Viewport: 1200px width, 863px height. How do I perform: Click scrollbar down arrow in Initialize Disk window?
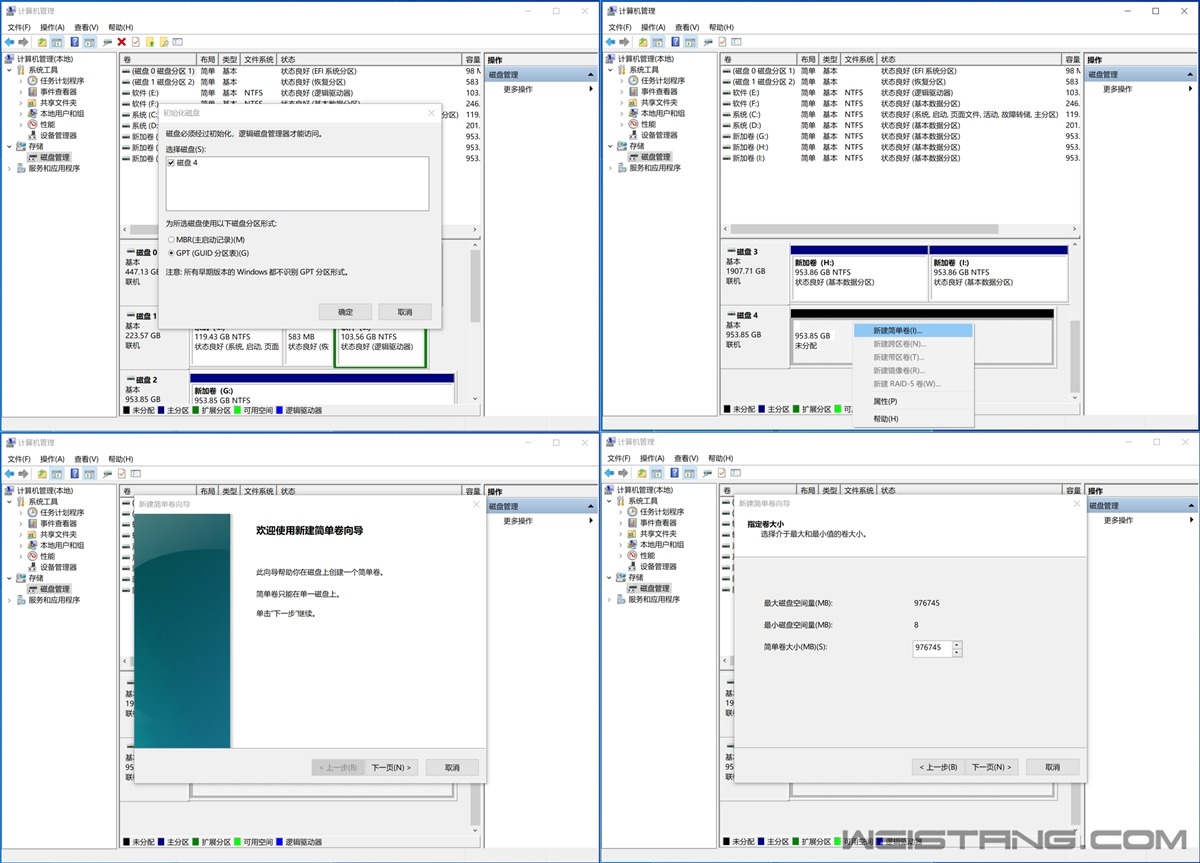coord(475,399)
